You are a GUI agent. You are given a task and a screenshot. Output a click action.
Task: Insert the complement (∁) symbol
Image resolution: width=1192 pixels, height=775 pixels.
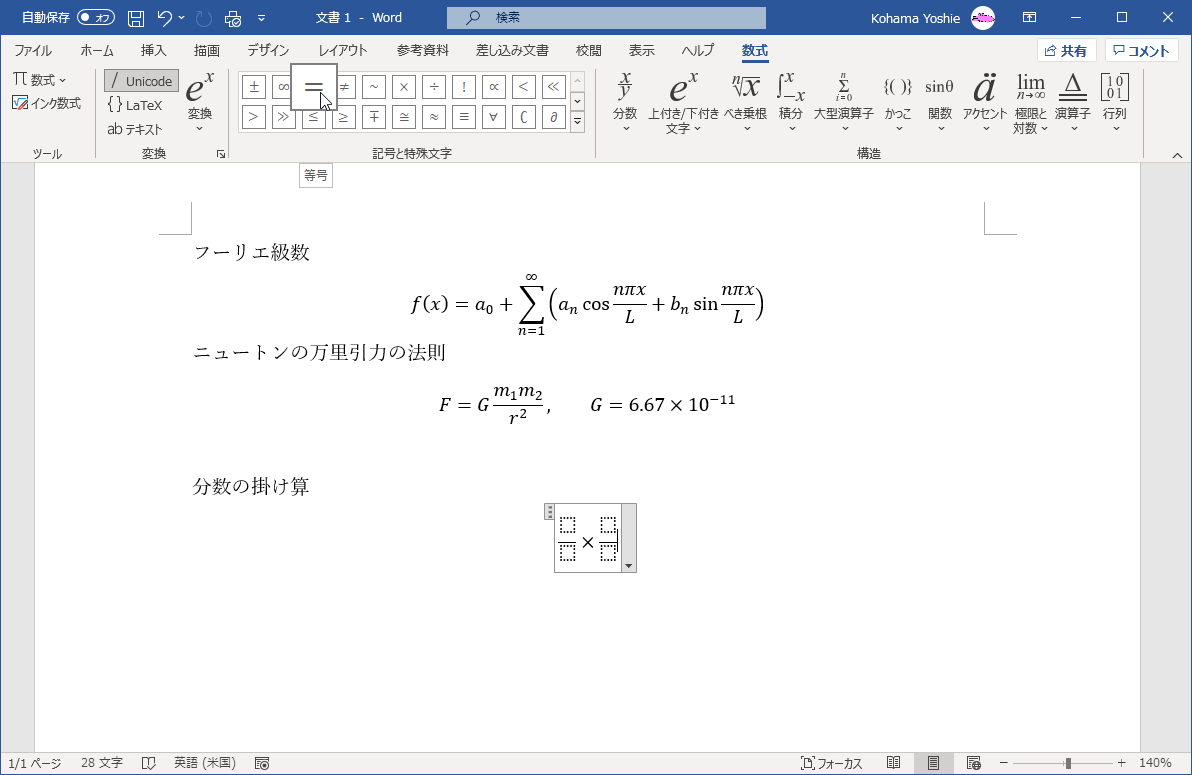point(523,117)
